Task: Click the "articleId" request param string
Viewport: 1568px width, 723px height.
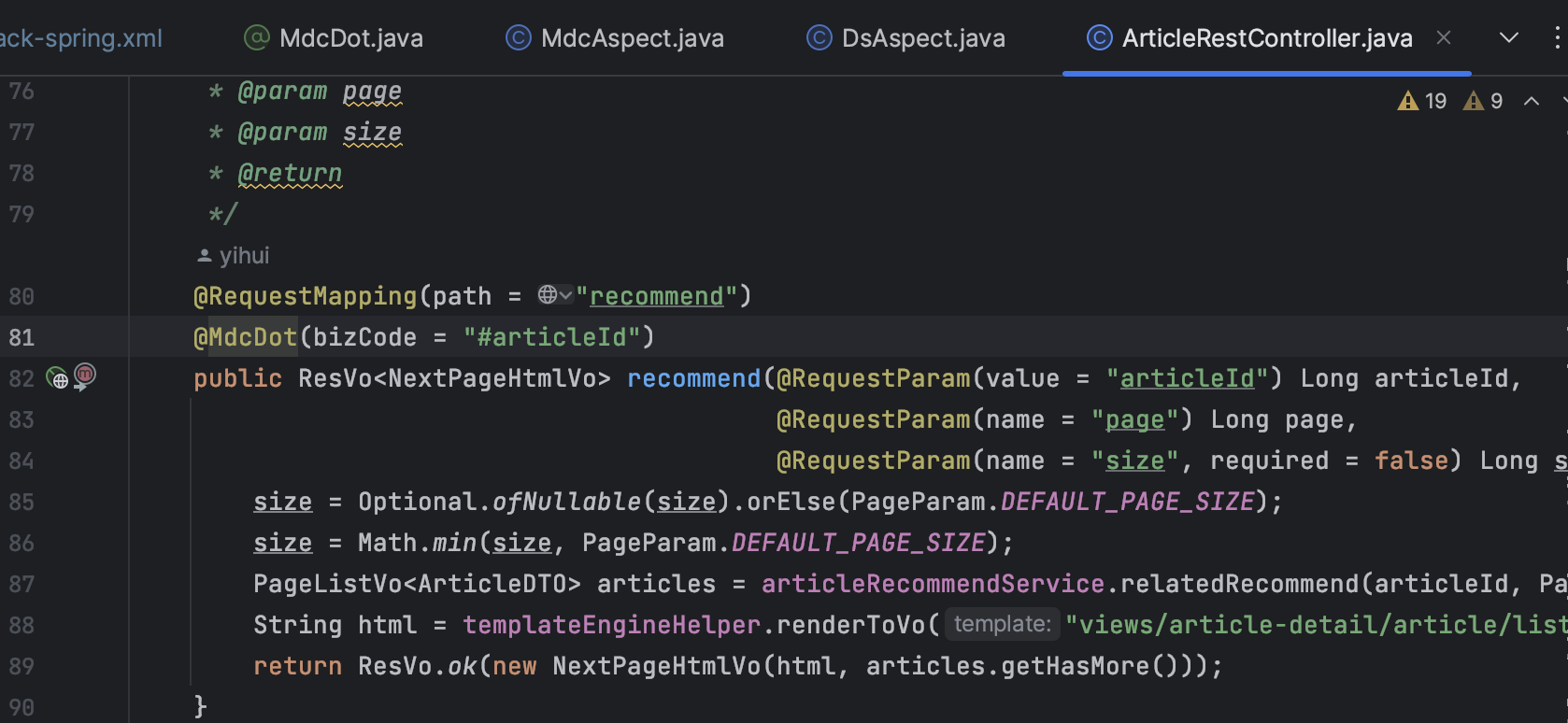Action: 1188,378
